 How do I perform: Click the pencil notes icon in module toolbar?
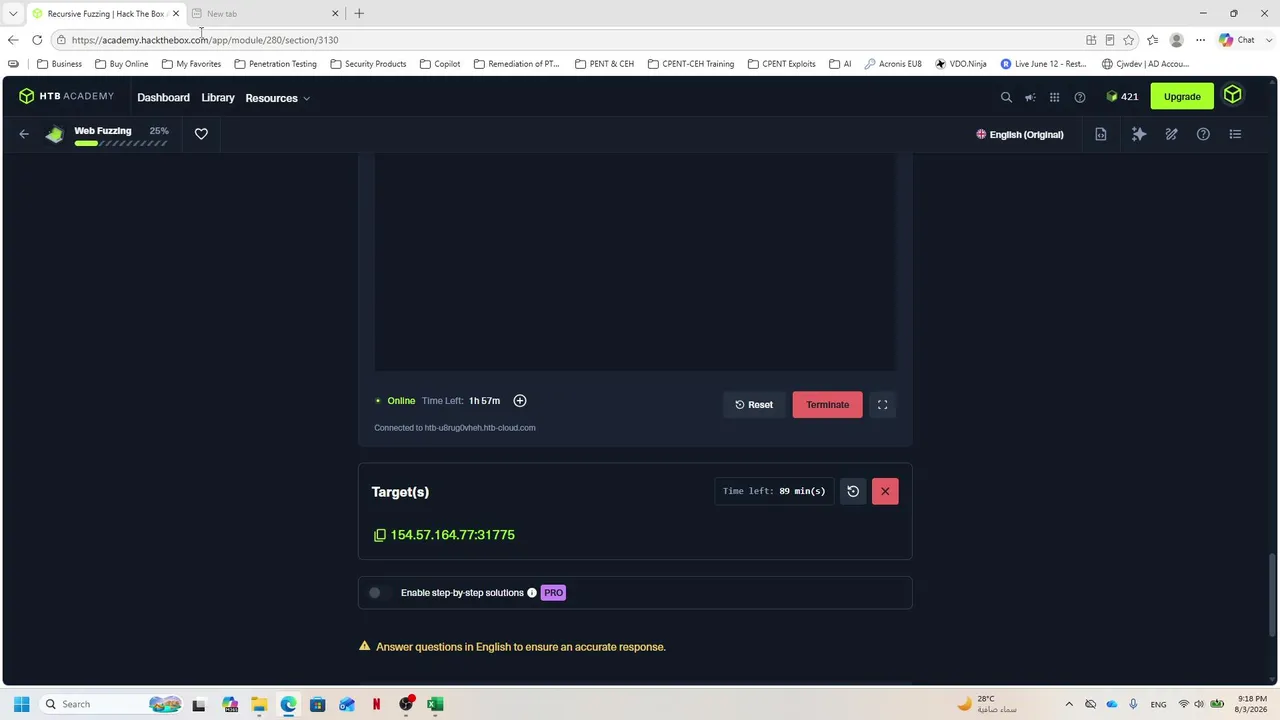click(x=1171, y=134)
